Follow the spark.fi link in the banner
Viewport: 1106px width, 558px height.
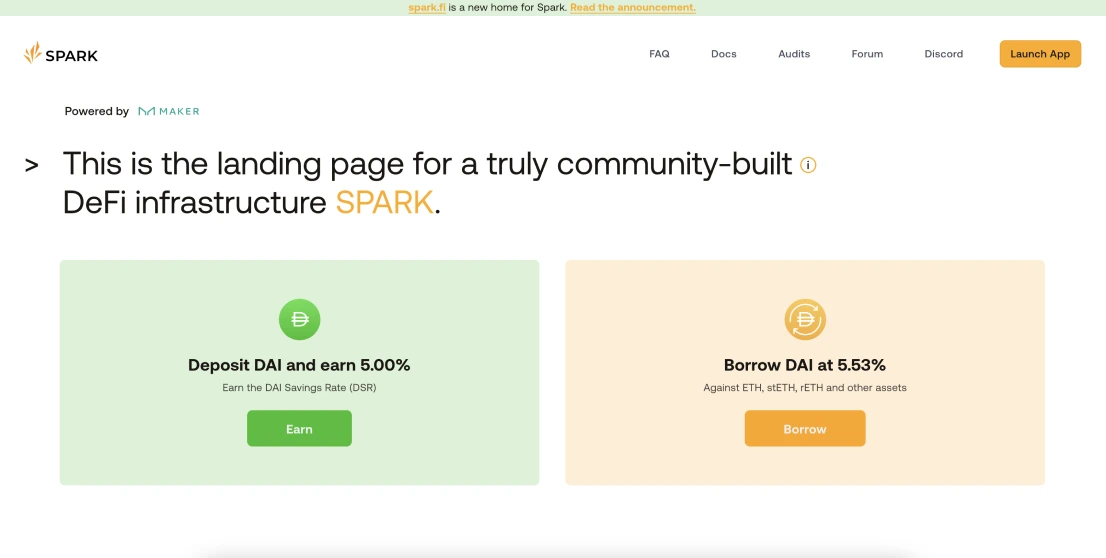427,8
